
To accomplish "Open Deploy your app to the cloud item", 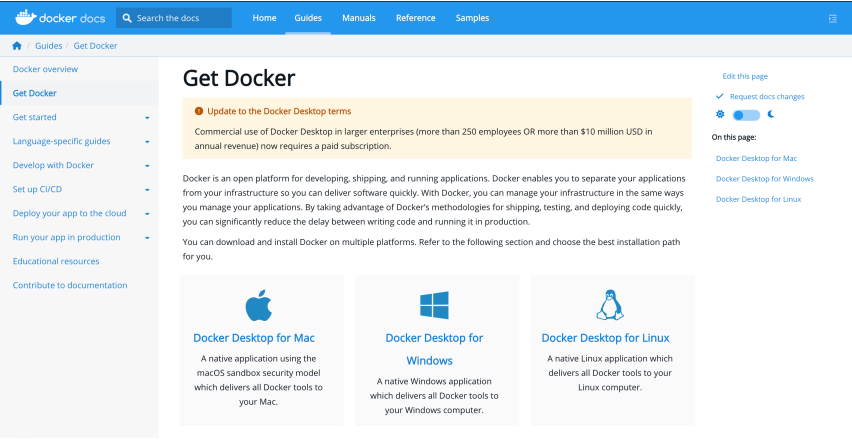I will [70, 213].
